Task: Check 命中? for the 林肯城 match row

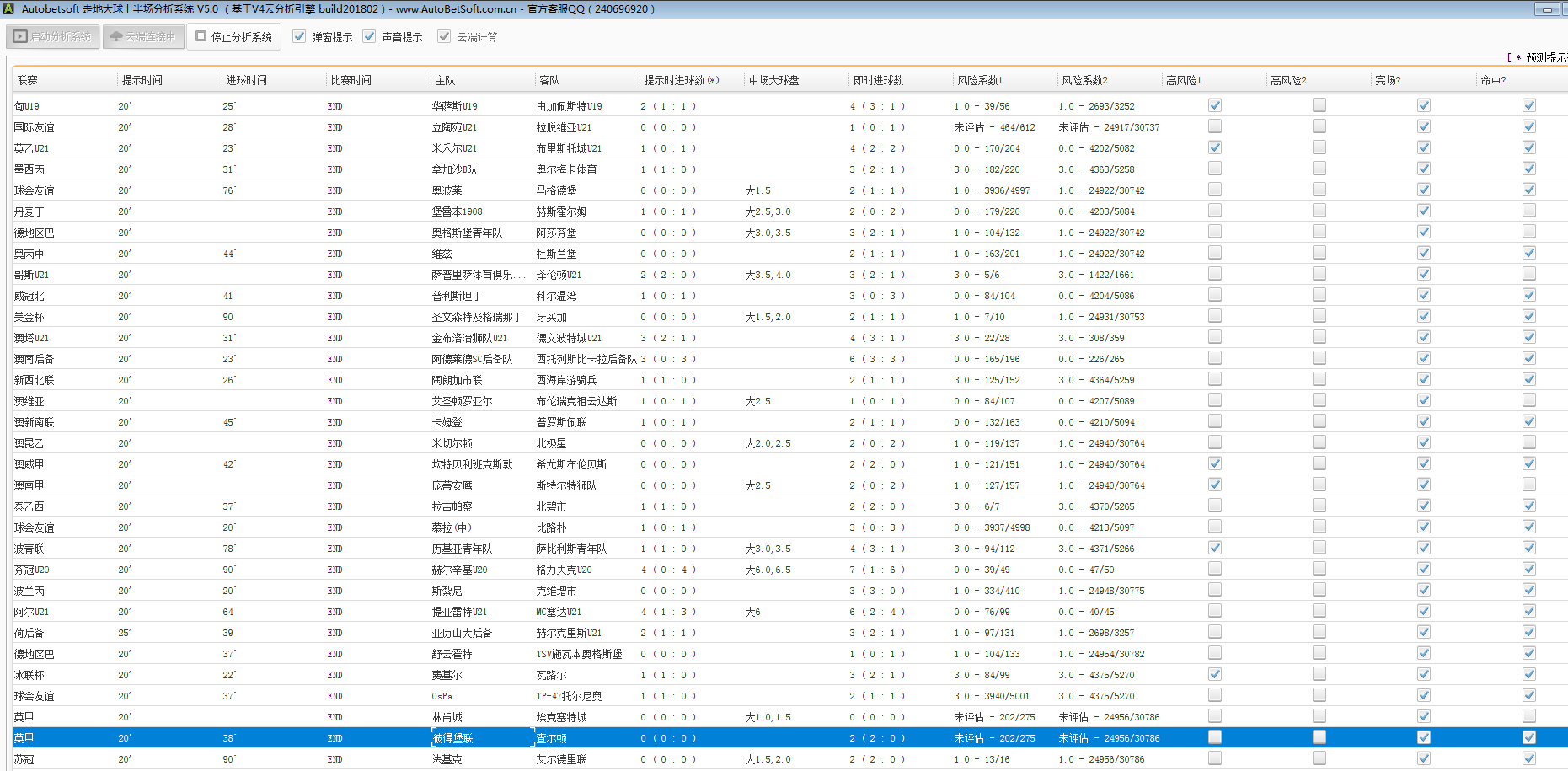Action: (1528, 716)
